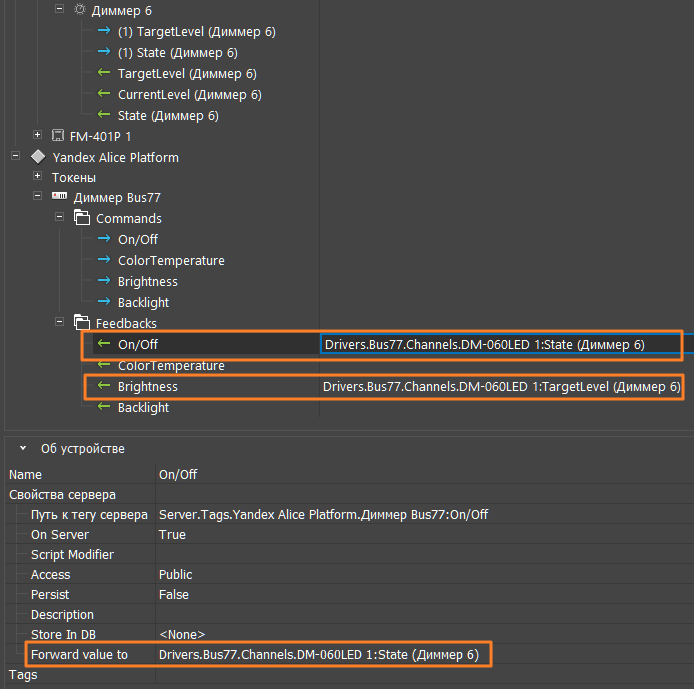The width and height of the screenshot is (694, 689).
Task: Click the FM-401P 1 device icon
Action: point(58,136)
